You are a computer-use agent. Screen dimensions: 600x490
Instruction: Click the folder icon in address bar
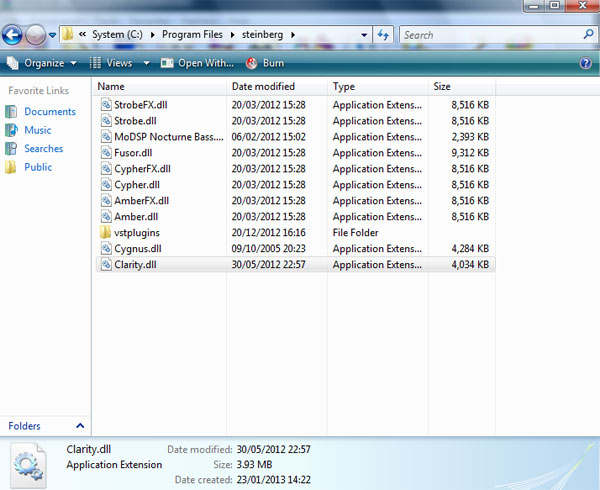pyautogui.click(x=68, y=34)
